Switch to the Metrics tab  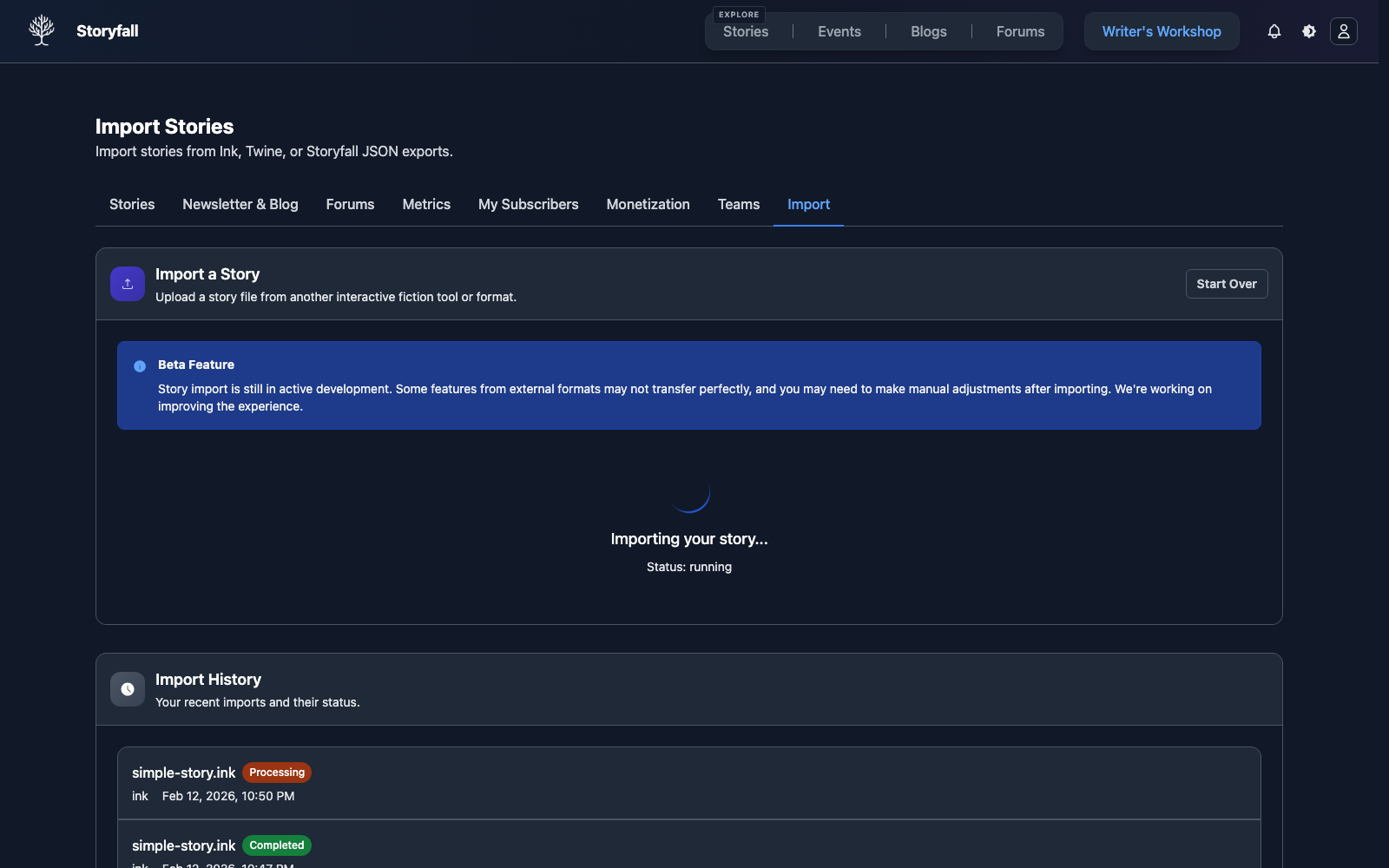(426, 205)
